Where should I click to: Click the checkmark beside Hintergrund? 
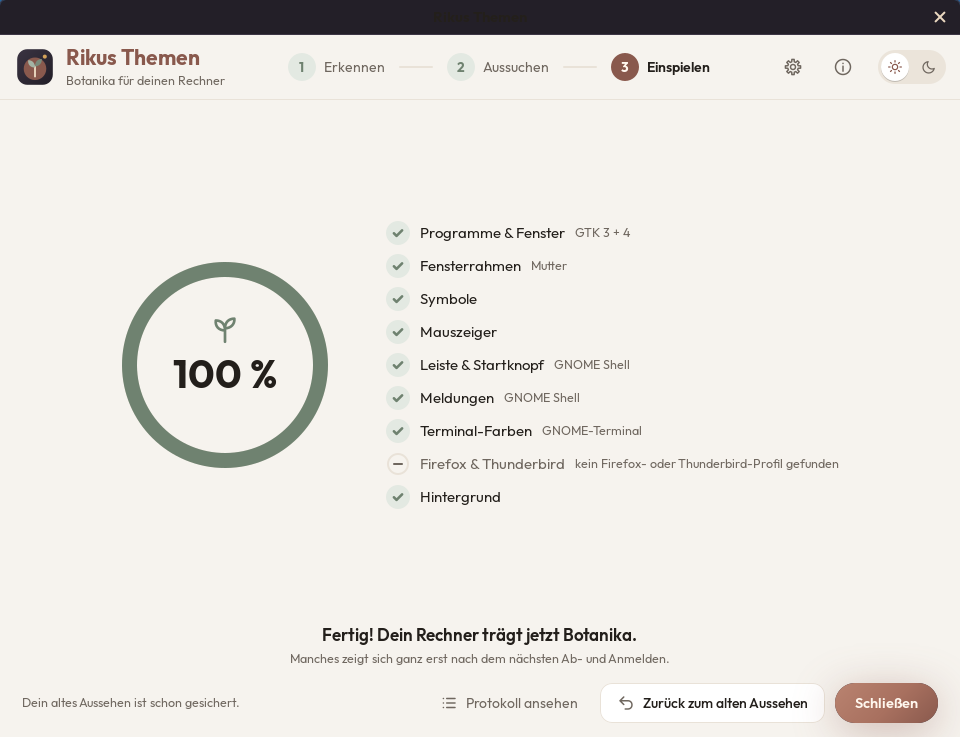click(x=398, y=498)
